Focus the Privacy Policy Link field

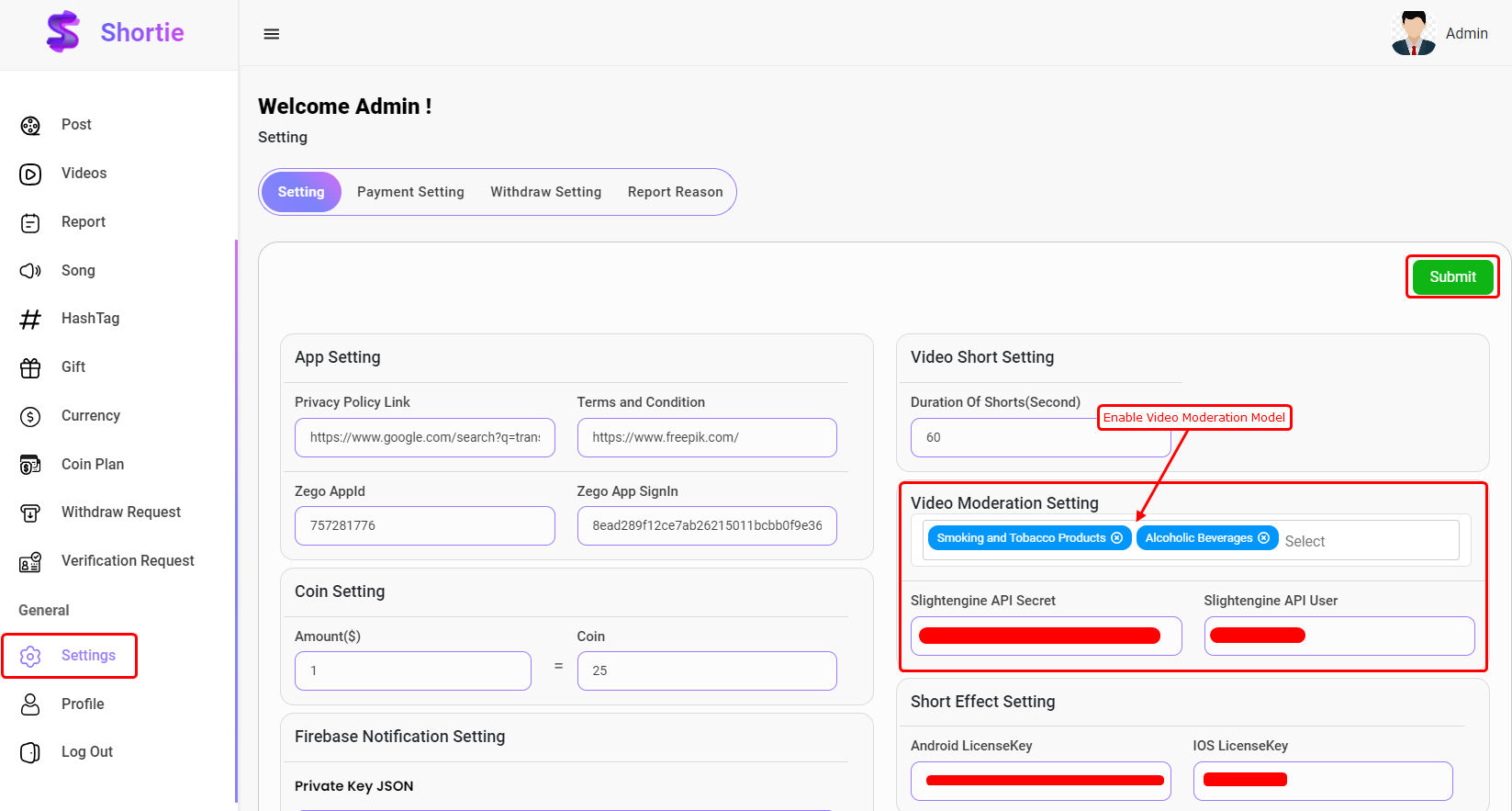click(424, 438)
